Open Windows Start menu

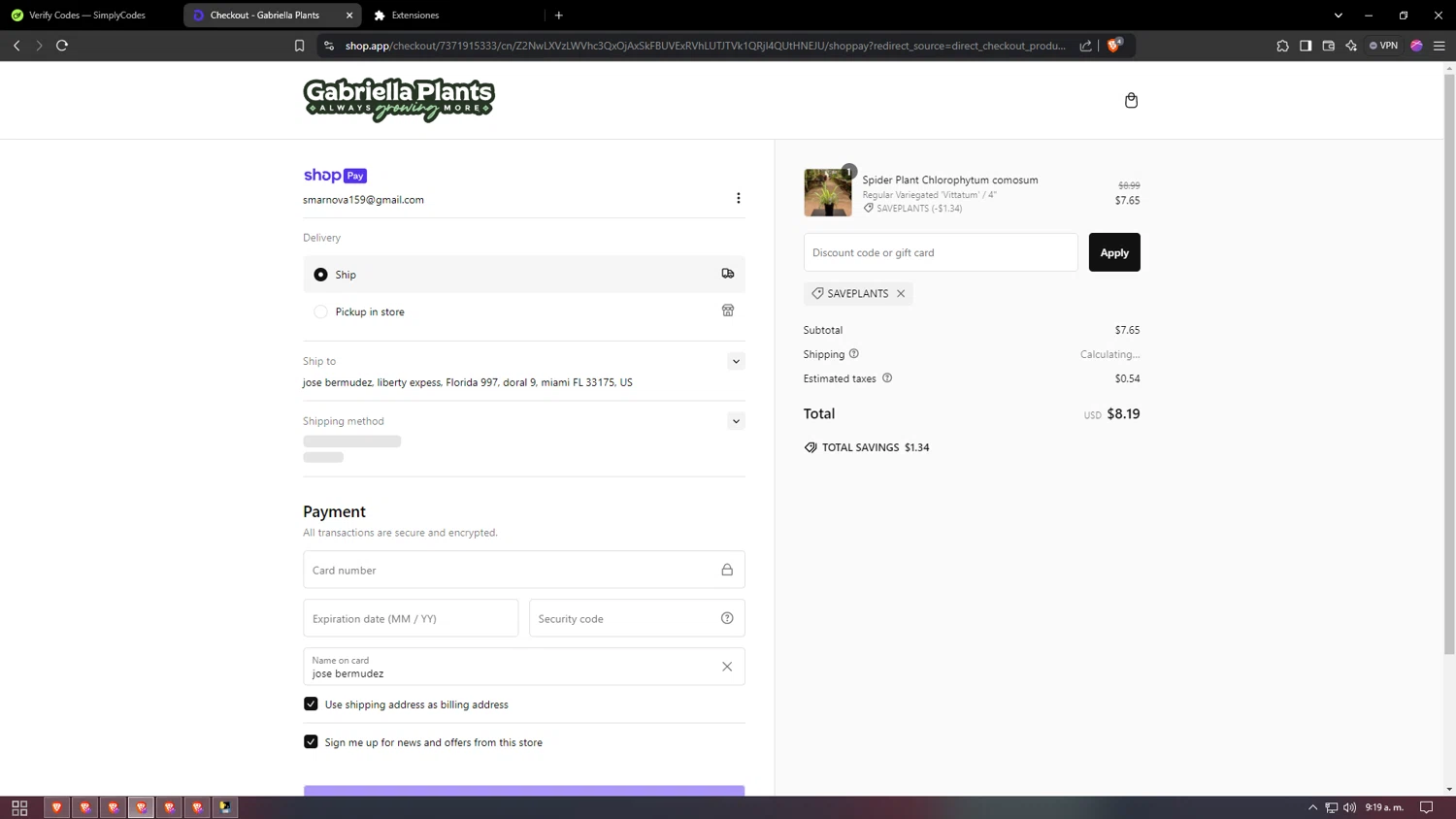coord(19,807)
